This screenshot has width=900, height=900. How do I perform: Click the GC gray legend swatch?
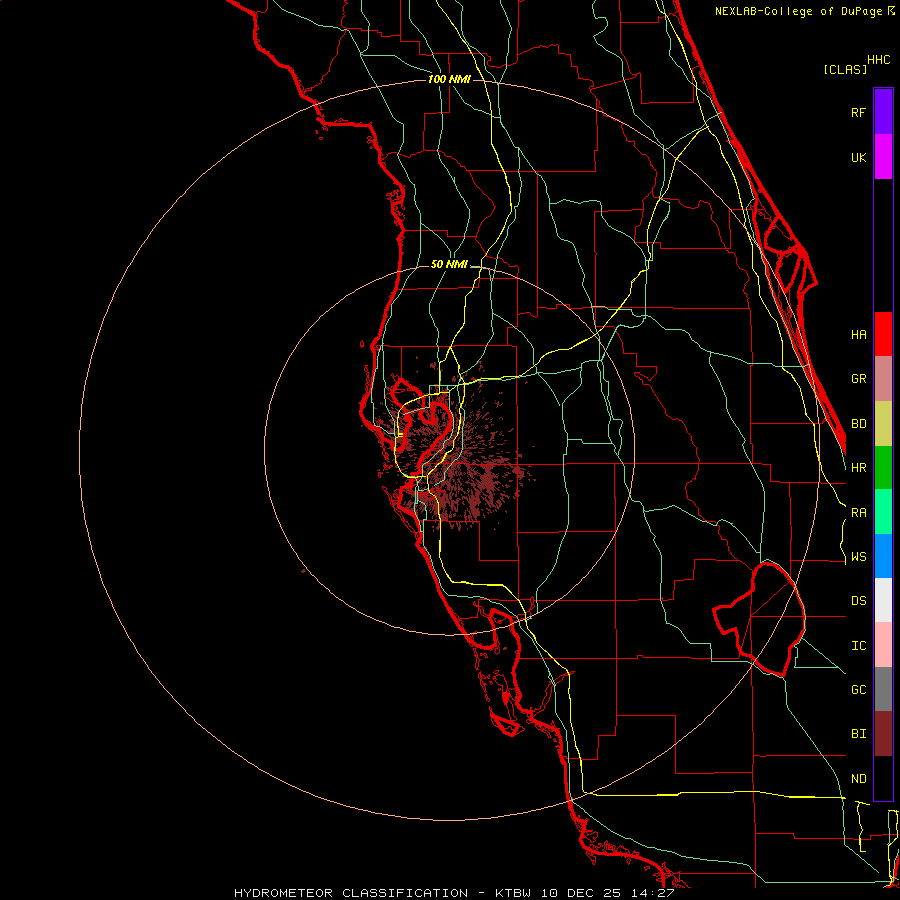click(883, 689)
